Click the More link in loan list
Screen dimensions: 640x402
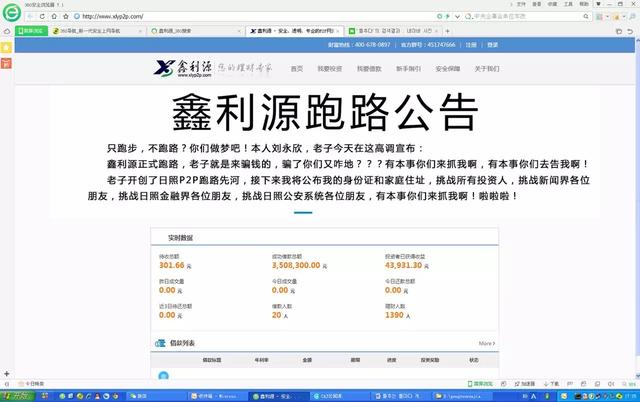(487, 344)
